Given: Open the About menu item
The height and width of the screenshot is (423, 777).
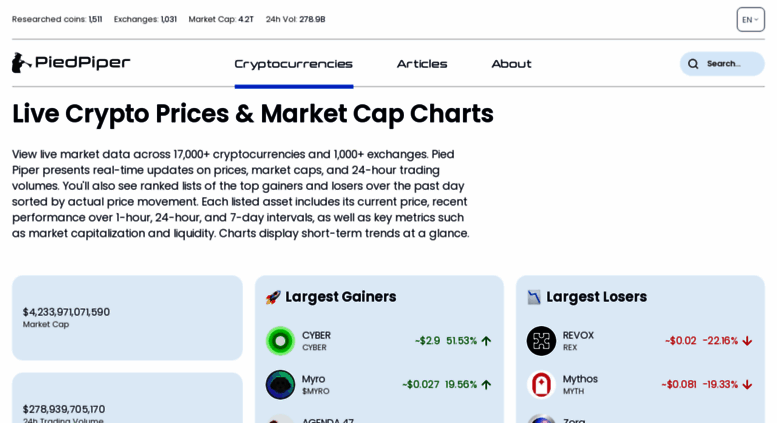Looking at the screenshot, I should click(511, 64).
